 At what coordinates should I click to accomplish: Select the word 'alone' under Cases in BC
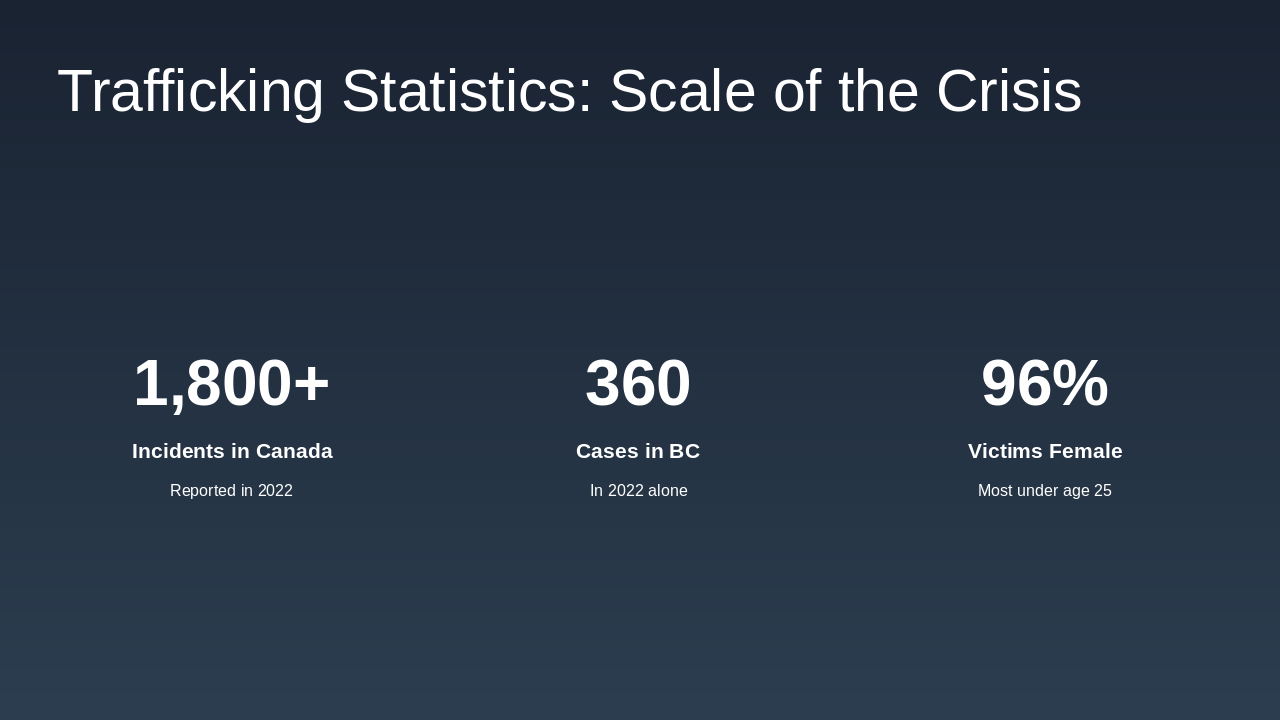[x=667, y=491]
